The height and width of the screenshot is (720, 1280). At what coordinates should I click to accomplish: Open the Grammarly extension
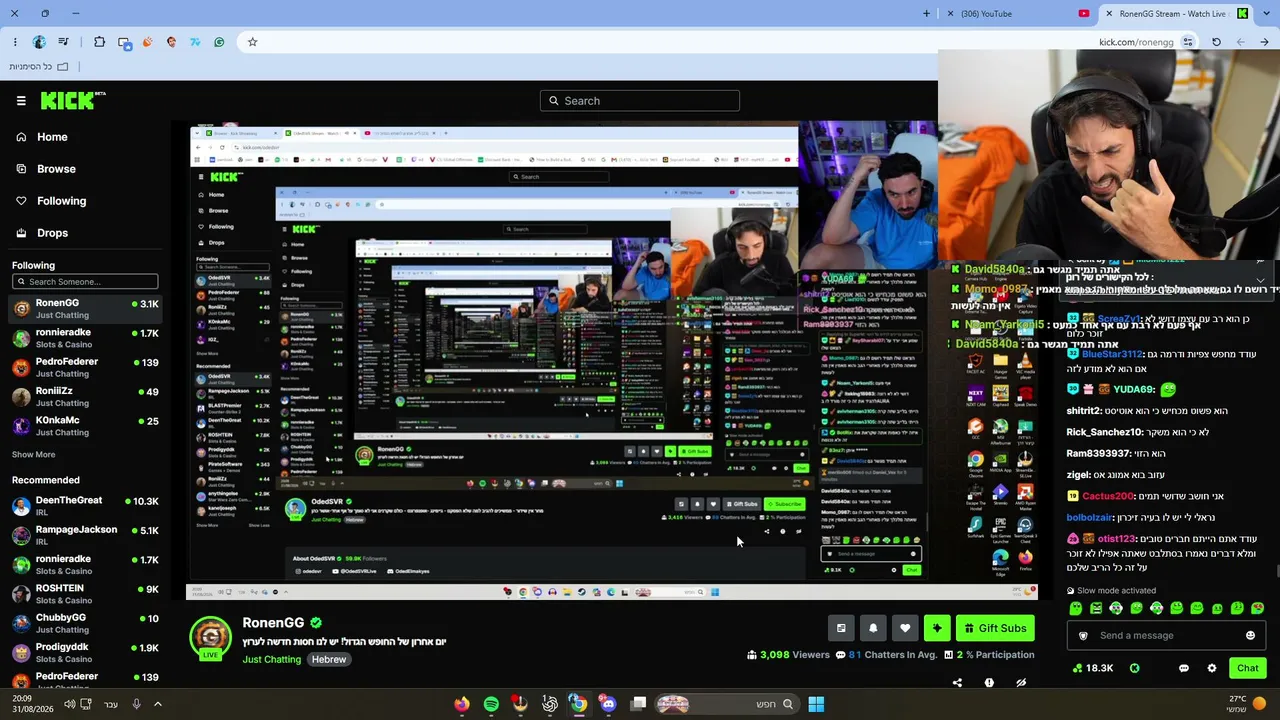[x=219, y=42]
